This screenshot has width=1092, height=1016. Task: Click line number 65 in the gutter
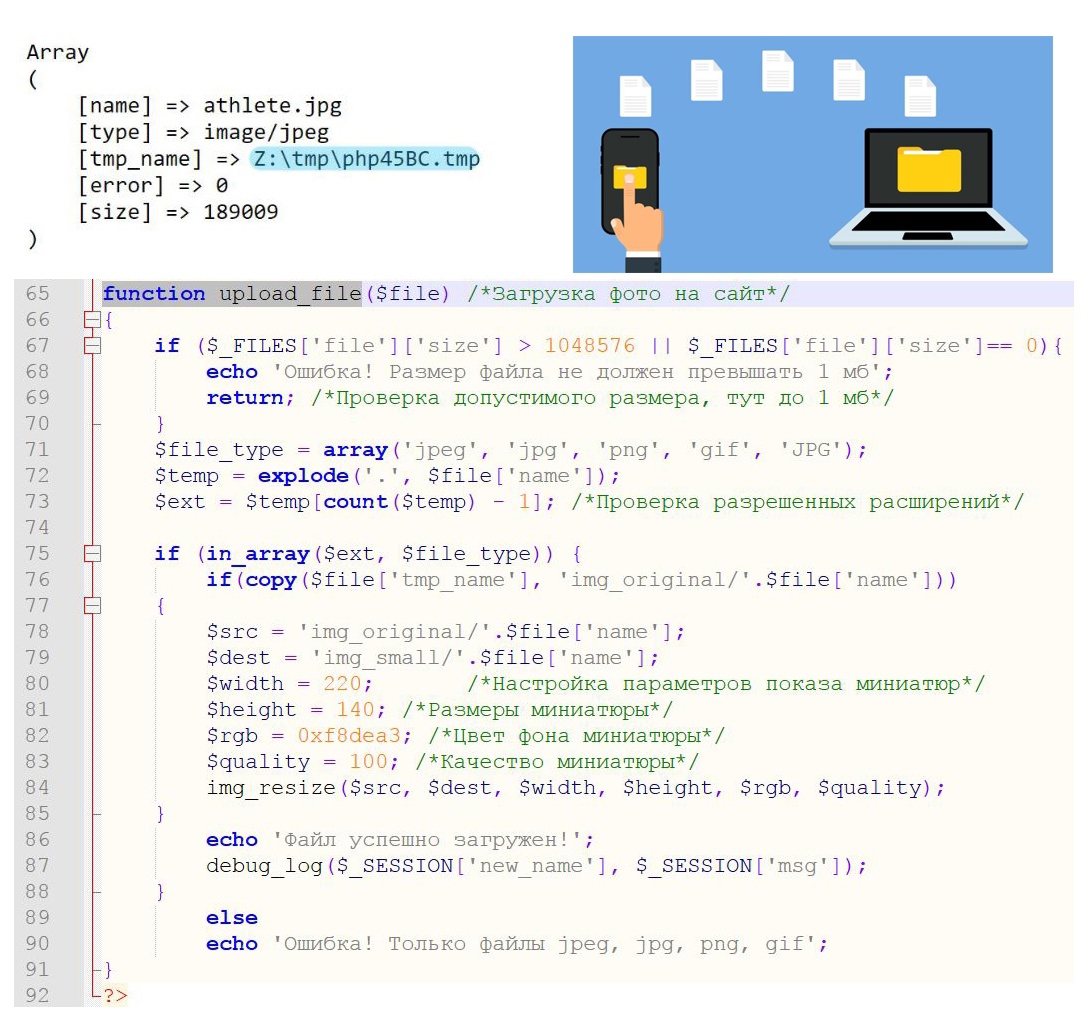point(37,294)
